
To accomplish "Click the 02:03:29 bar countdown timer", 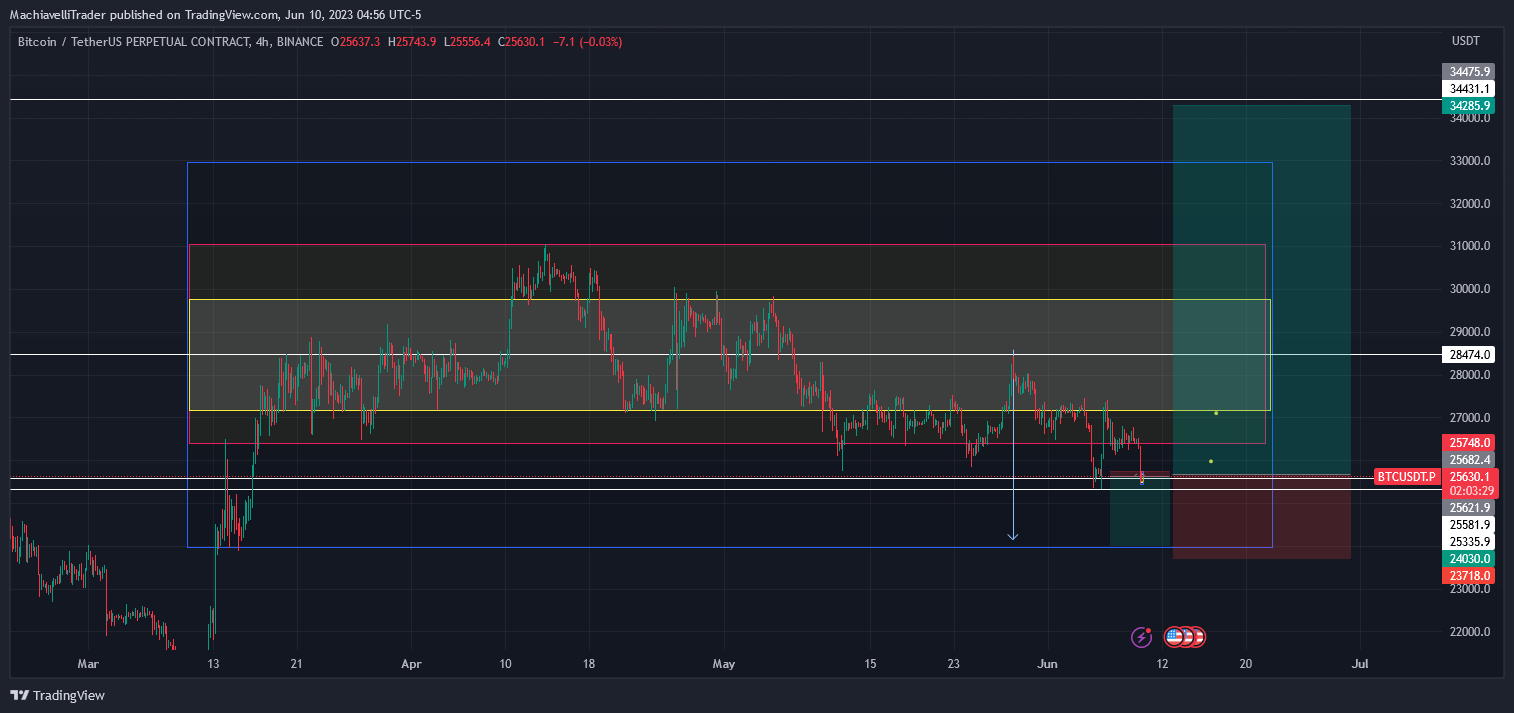I will pyautogui.click(x=1469, y=491).
